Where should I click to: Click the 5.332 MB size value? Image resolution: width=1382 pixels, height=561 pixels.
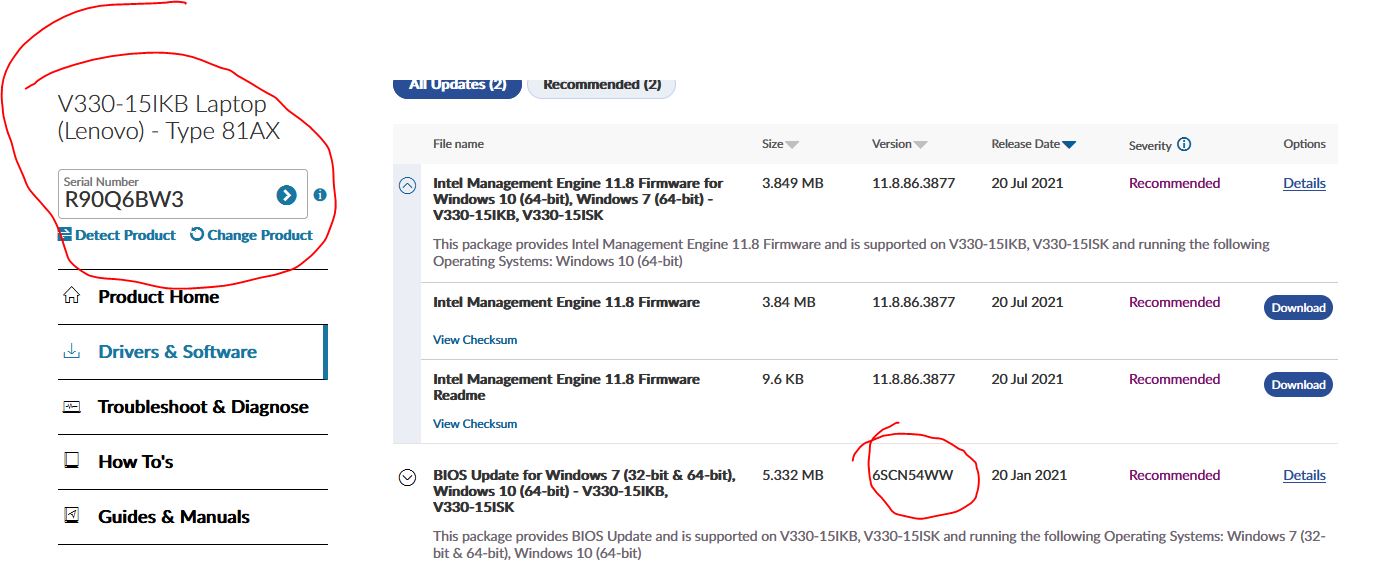(793, 475)
